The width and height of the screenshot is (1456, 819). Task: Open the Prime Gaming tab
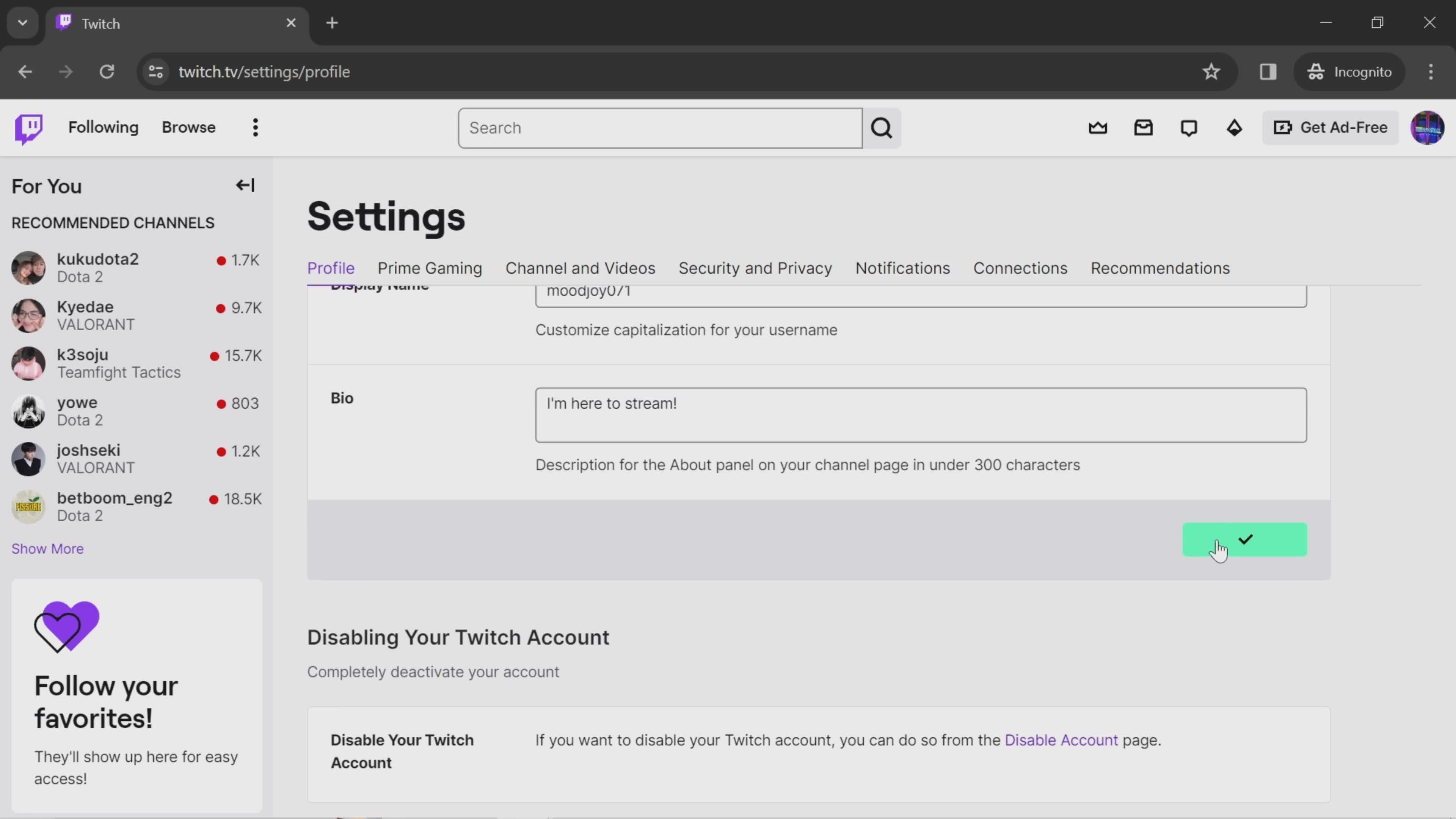pyautogui.click(x=430, y=268)
